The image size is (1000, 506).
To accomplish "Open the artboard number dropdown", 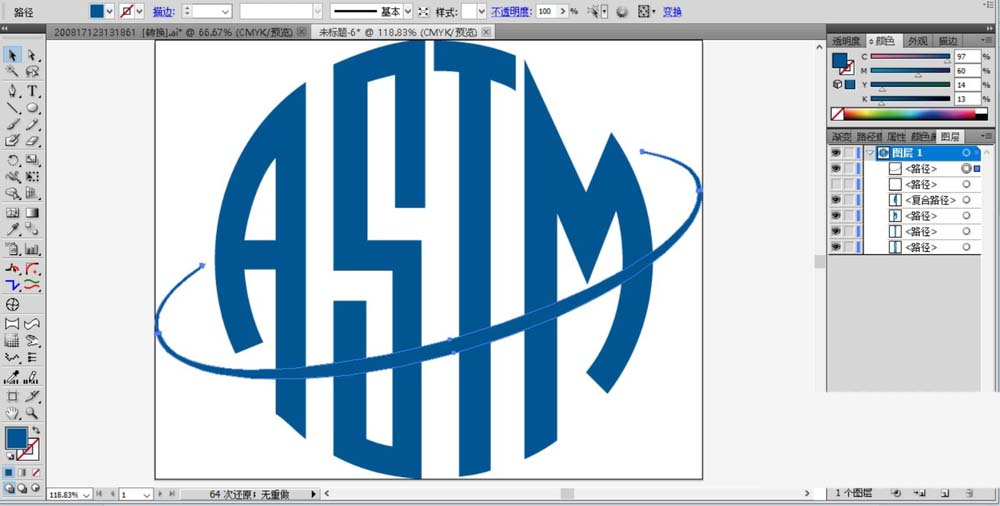I will tap(146, 495).
